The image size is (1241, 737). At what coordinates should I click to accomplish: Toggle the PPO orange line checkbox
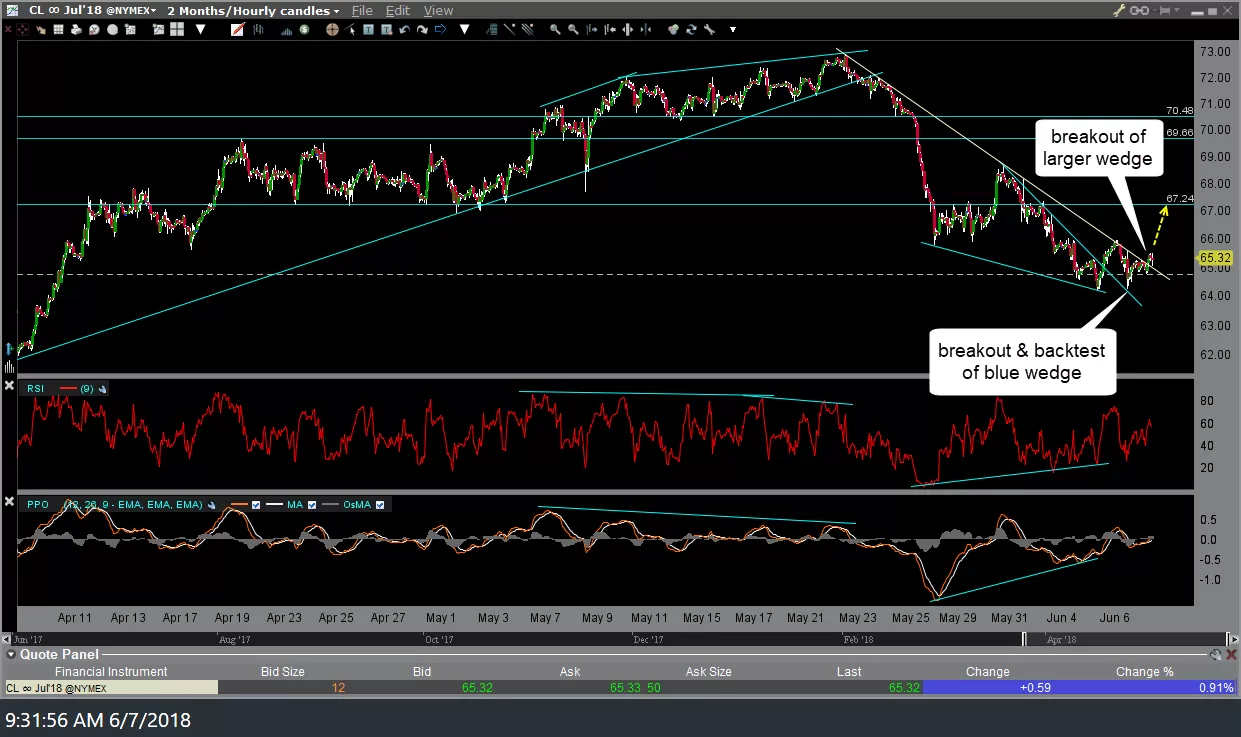pos(256,505)
